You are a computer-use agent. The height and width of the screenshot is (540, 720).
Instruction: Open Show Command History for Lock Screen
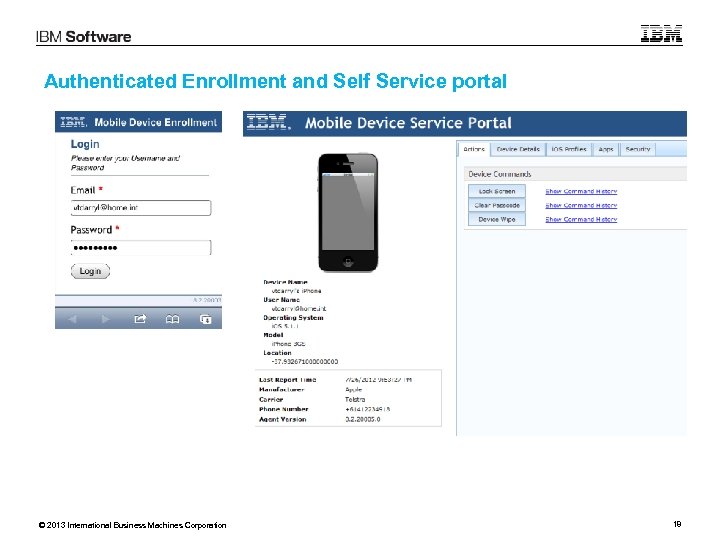coord(581,191)
